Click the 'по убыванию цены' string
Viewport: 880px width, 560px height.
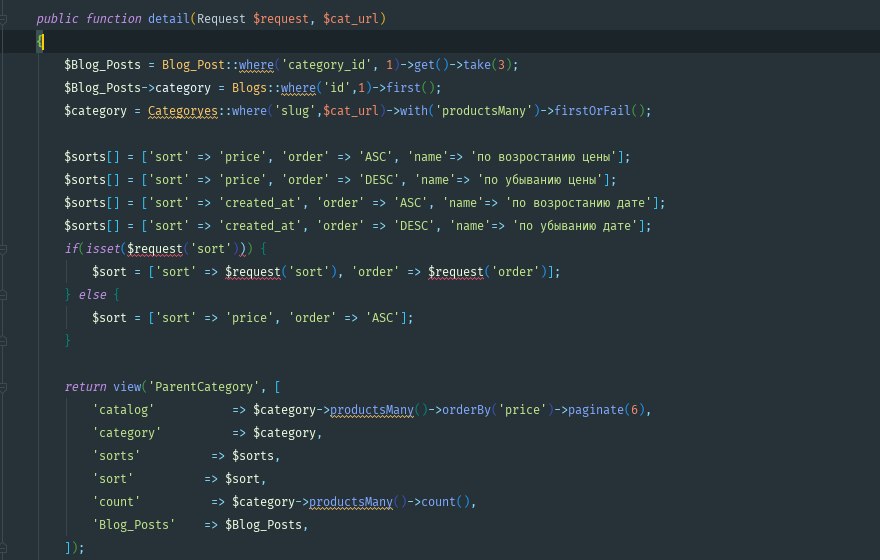click(540, 180)
